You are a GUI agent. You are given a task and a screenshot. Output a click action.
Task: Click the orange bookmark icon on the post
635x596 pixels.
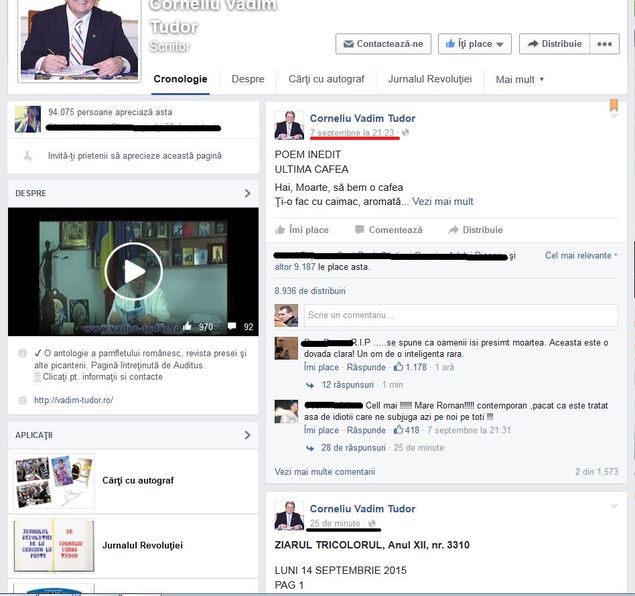pos(614,105)
